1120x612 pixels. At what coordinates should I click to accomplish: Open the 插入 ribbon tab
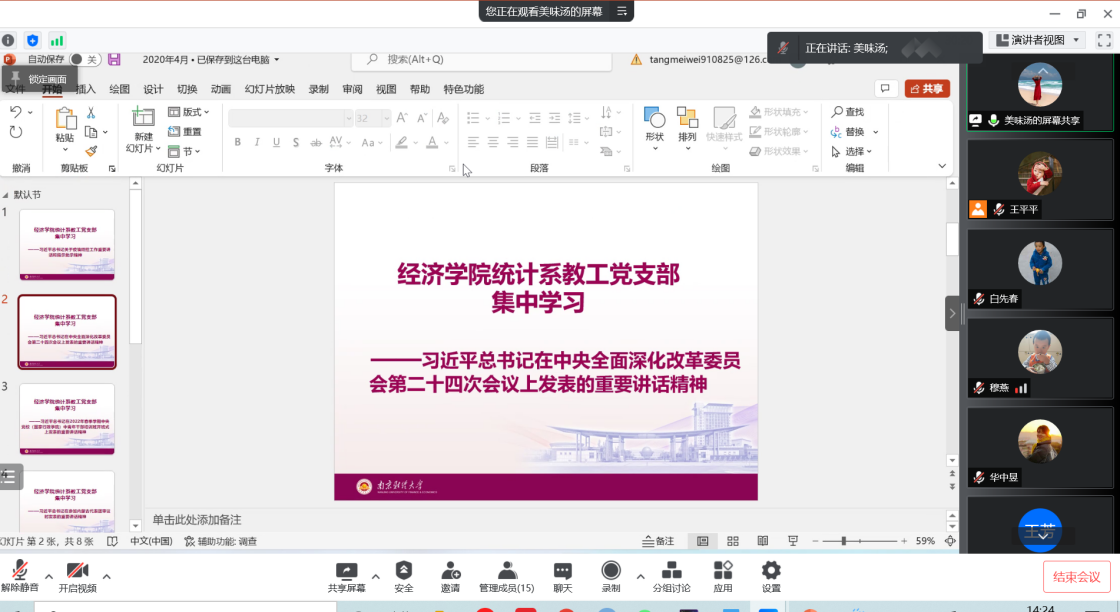[x=86, y=89]
